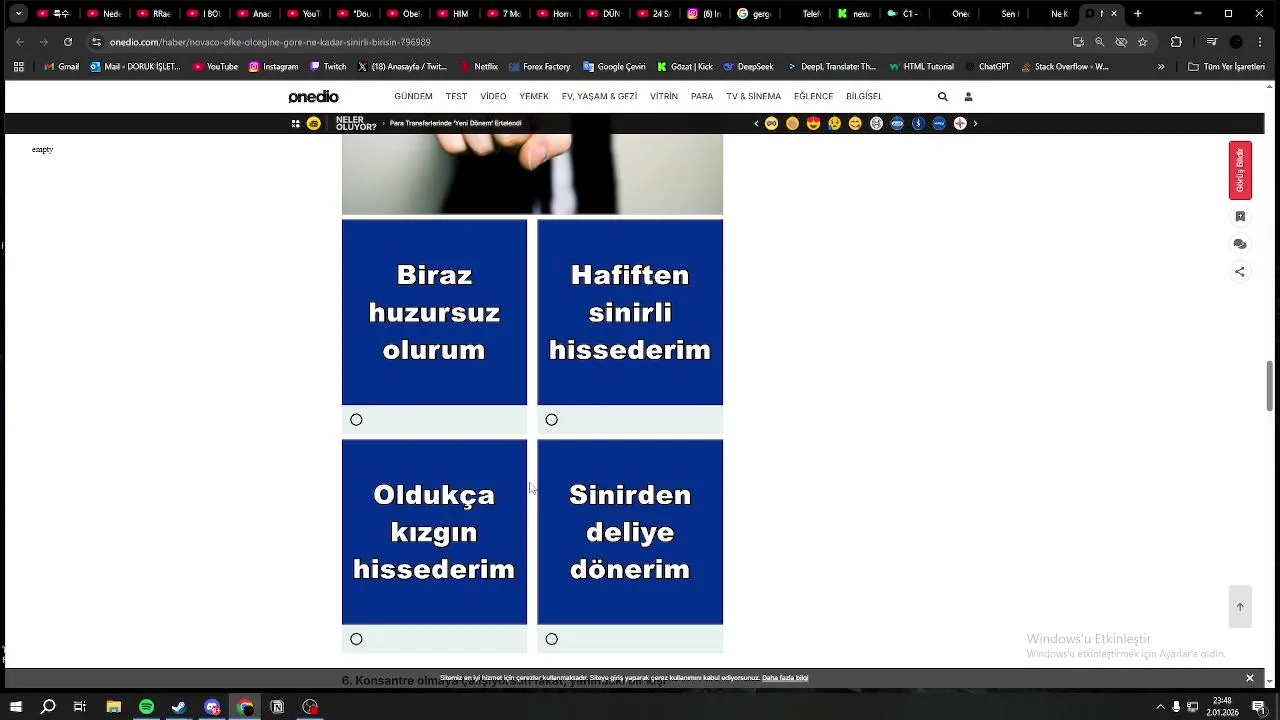Open the GÜNDEM menu

(413, 97)
